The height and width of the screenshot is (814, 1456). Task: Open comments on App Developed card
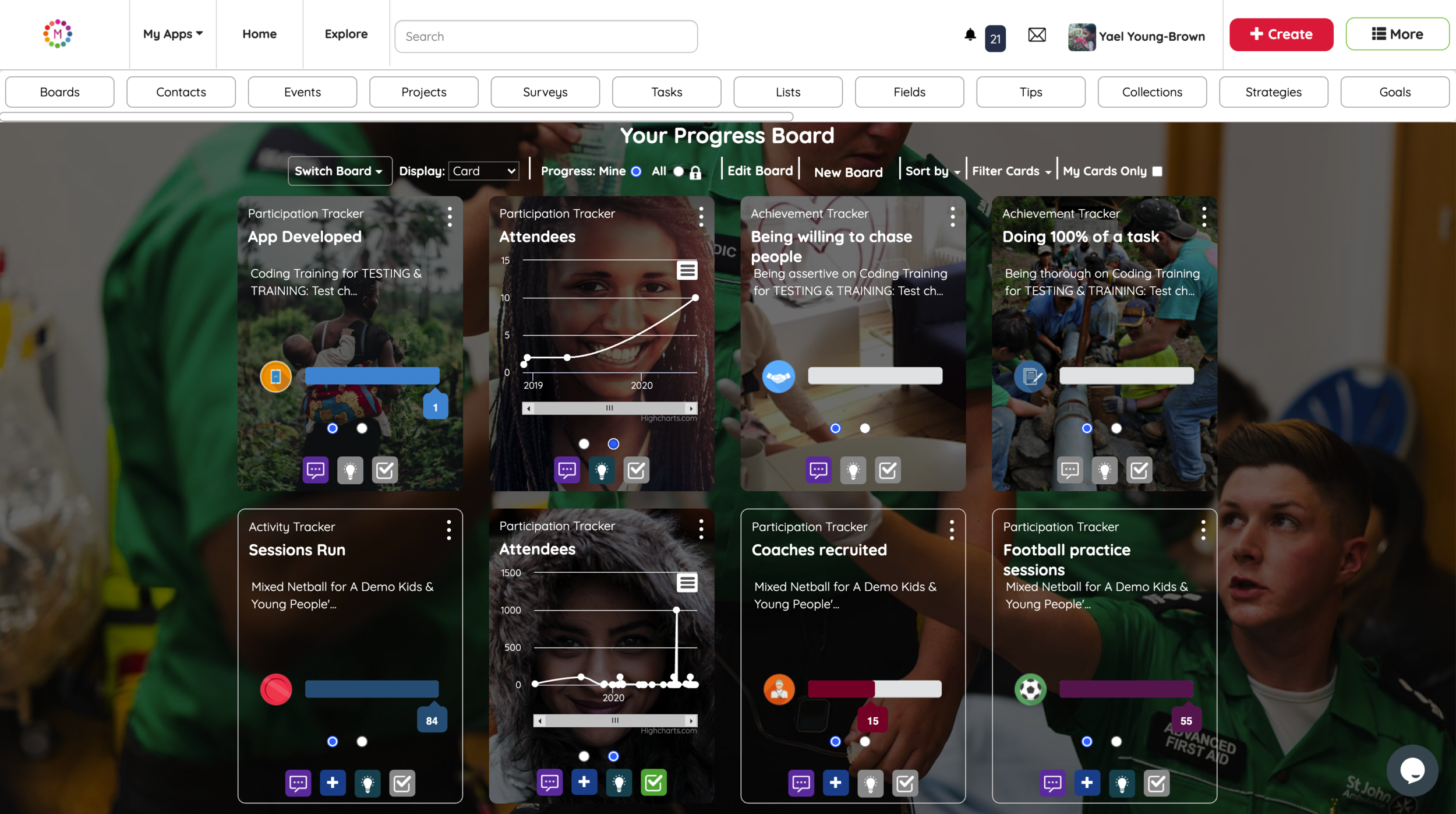(x=315, y=470)
